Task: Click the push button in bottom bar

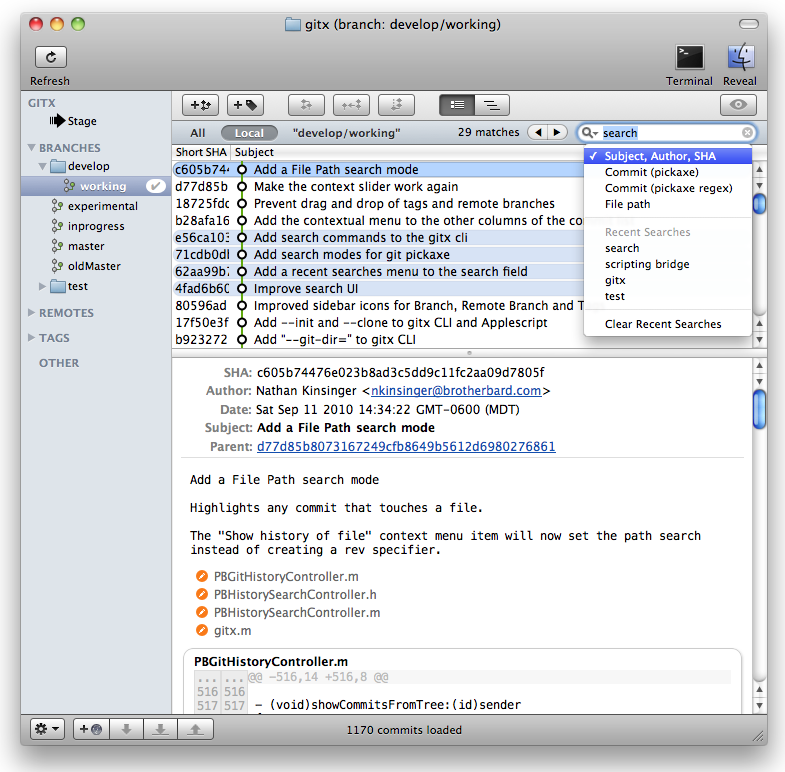Action: 196,729
